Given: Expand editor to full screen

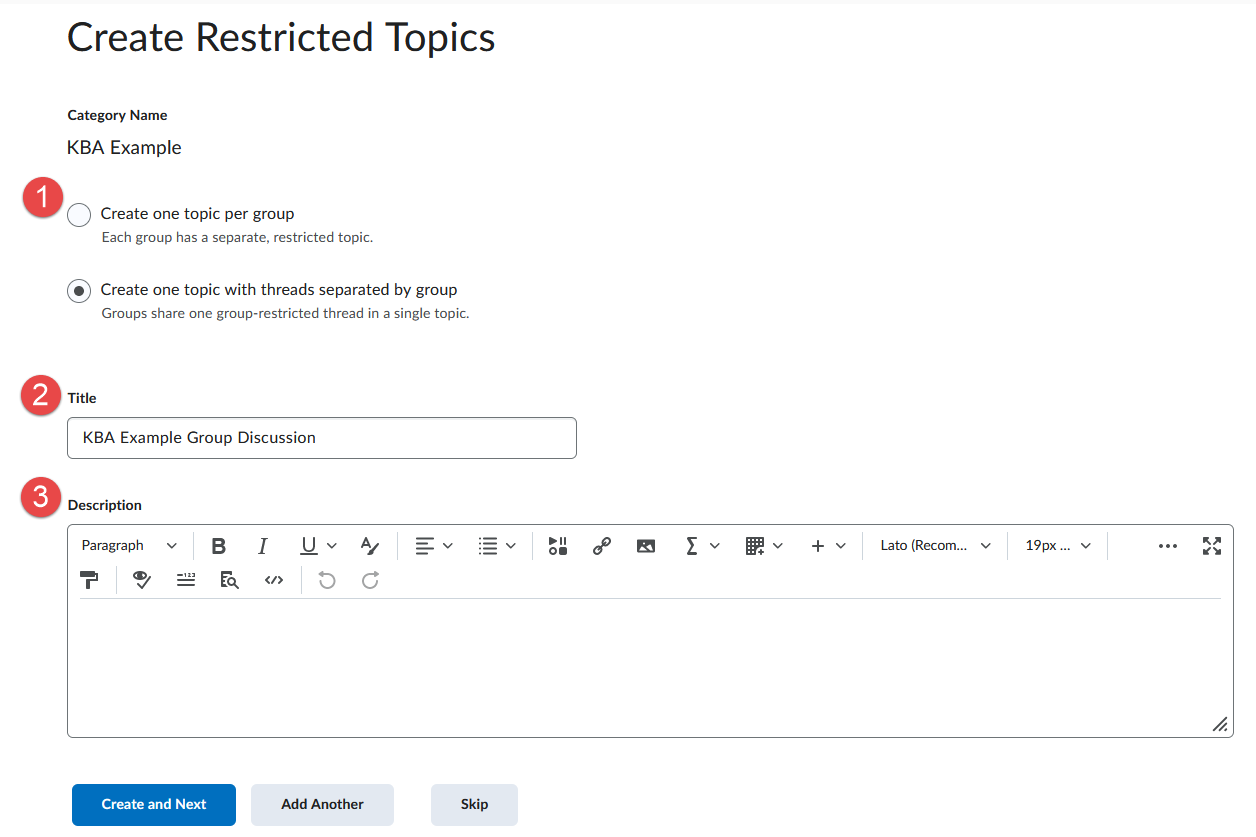Looking at the screenshot, I should [x=1212, y=546].
